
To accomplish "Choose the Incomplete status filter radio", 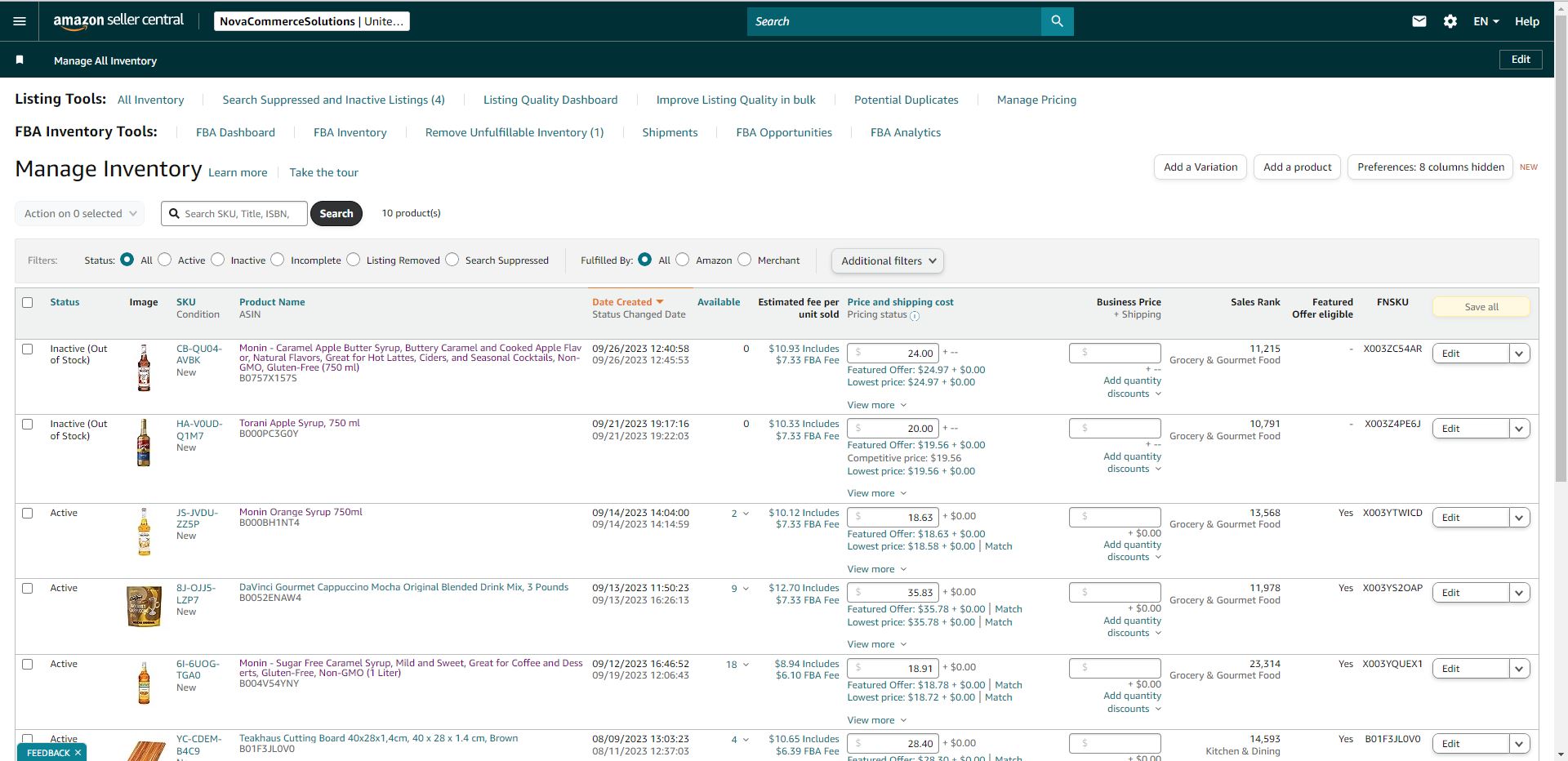I will click(x=278, y=260).
